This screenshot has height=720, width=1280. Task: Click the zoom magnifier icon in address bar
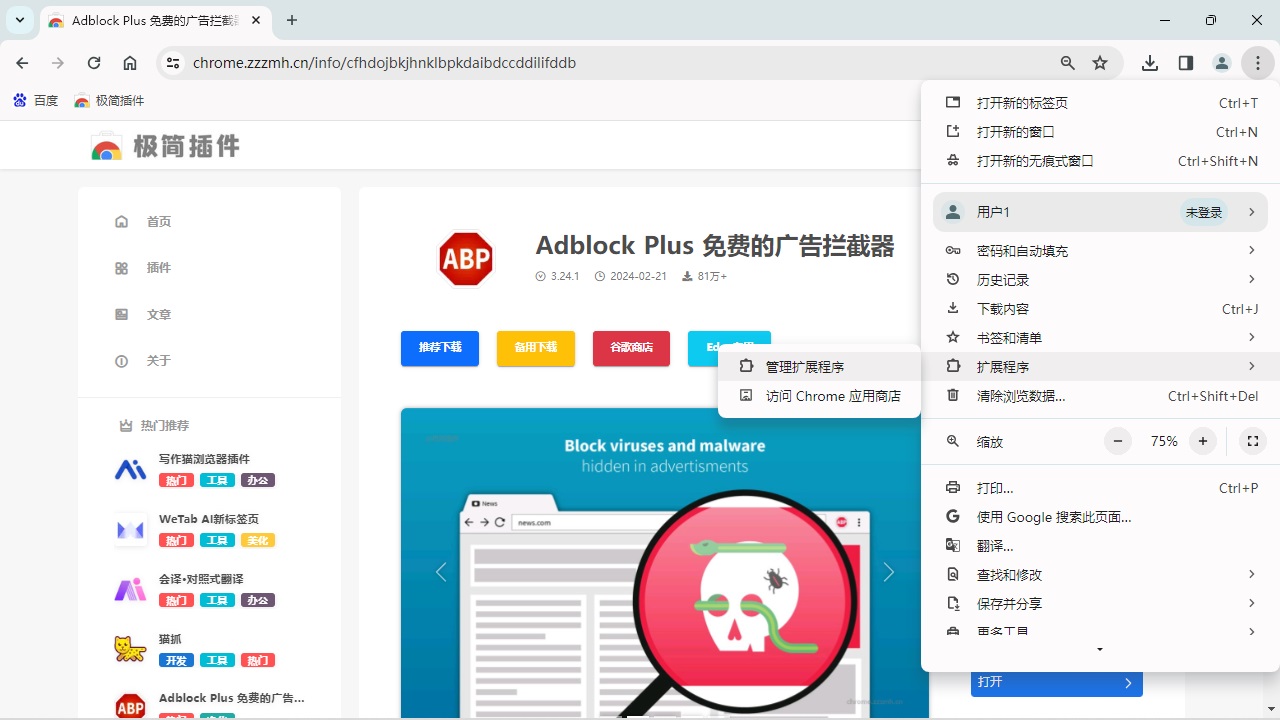1068,63
